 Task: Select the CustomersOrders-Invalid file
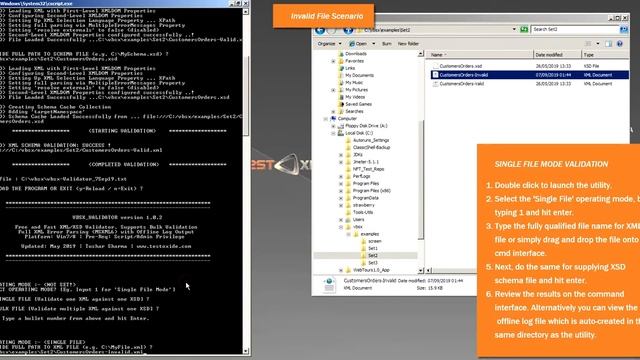[464, 75]
